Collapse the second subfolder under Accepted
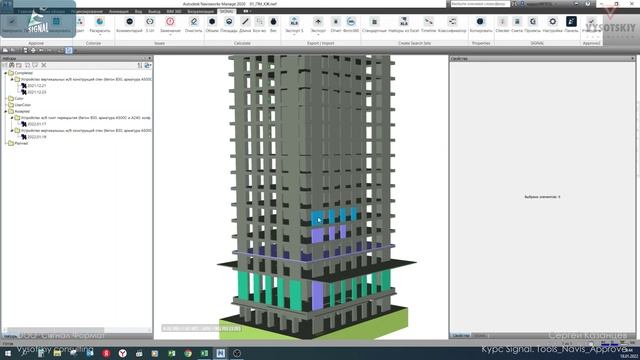Screen dimensions: 640x360 12,131
